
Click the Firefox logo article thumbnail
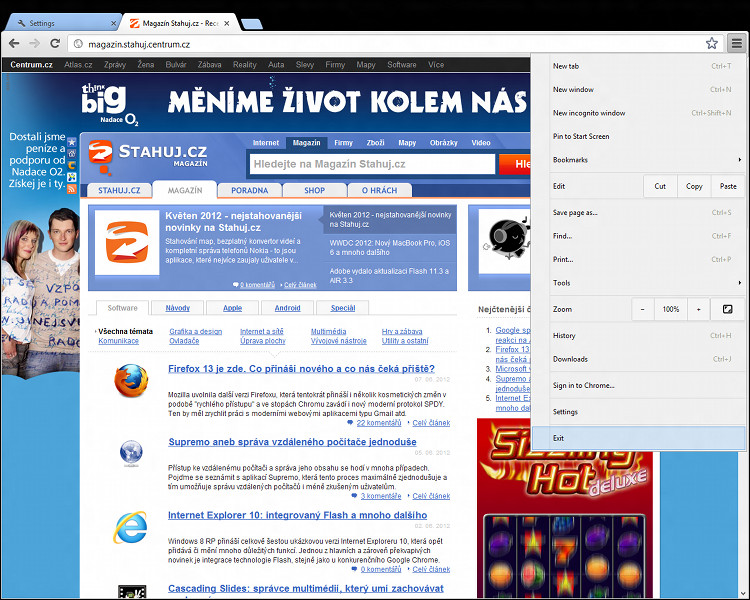pyautogui.click(x=131, y=381)
